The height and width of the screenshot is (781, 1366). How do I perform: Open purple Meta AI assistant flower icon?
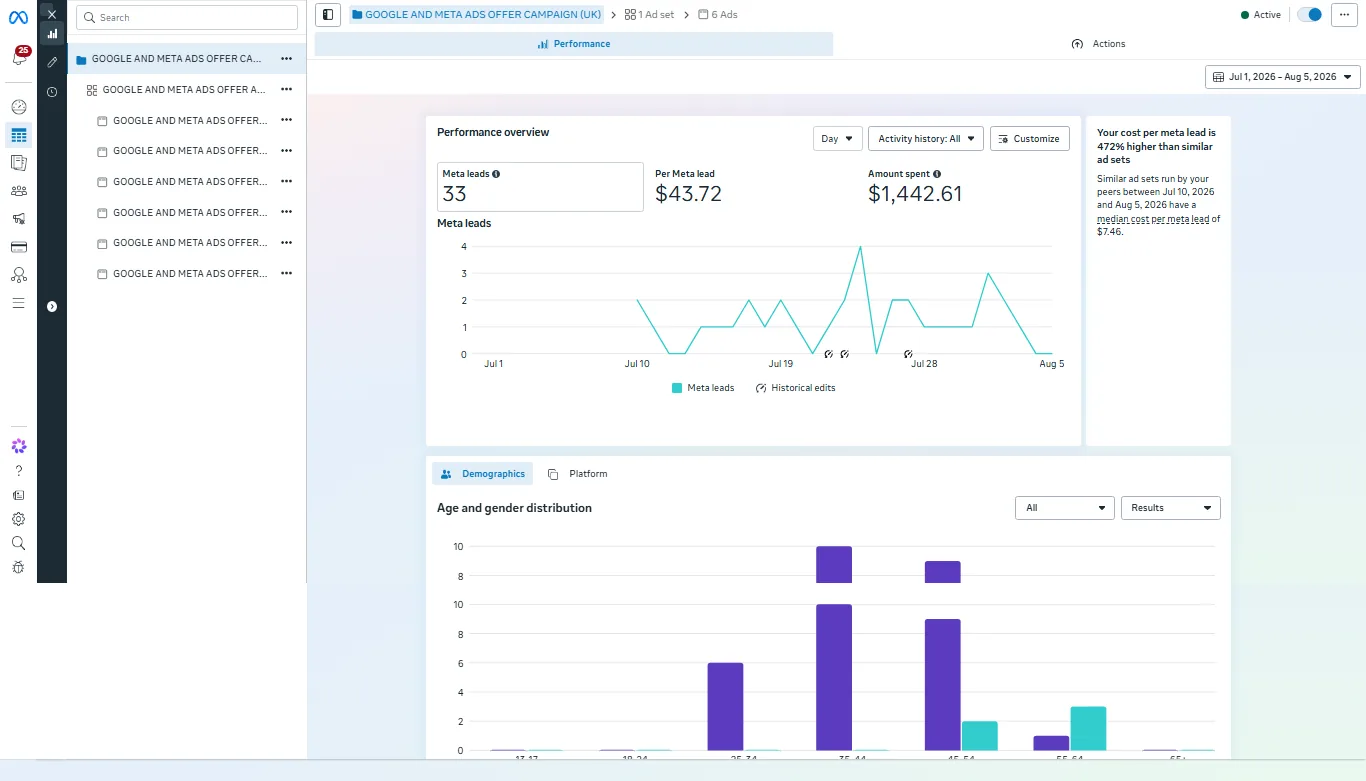(x=18, y=446)
